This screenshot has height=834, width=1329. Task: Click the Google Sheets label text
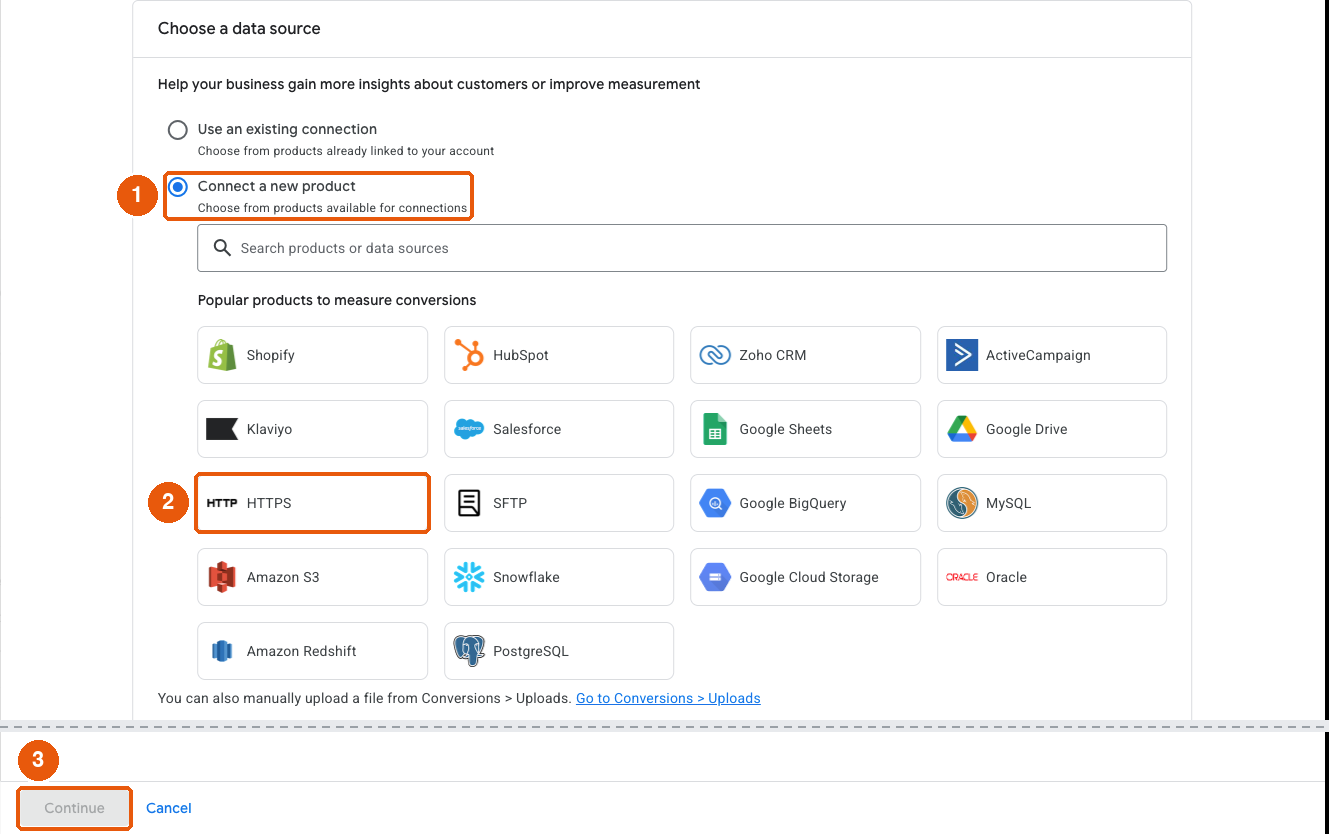coord(786,429)
